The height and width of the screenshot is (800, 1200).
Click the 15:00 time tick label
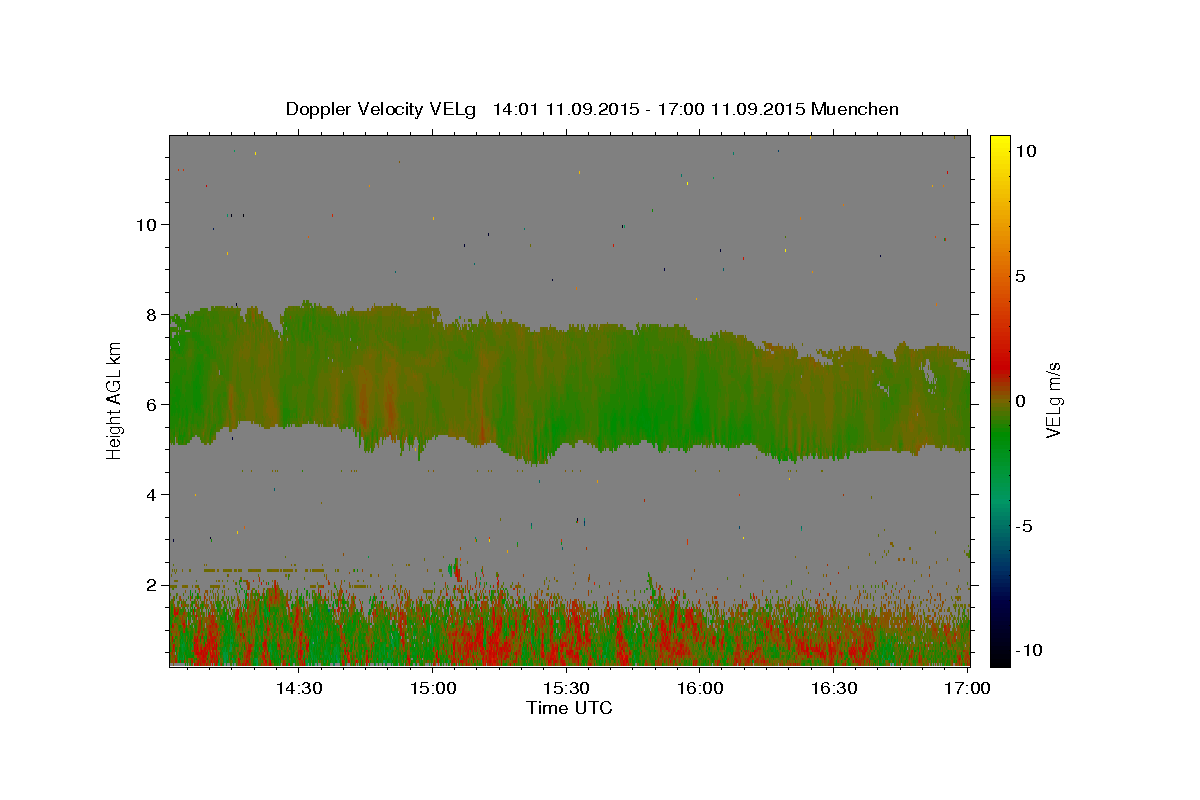(x=433, y=688)
